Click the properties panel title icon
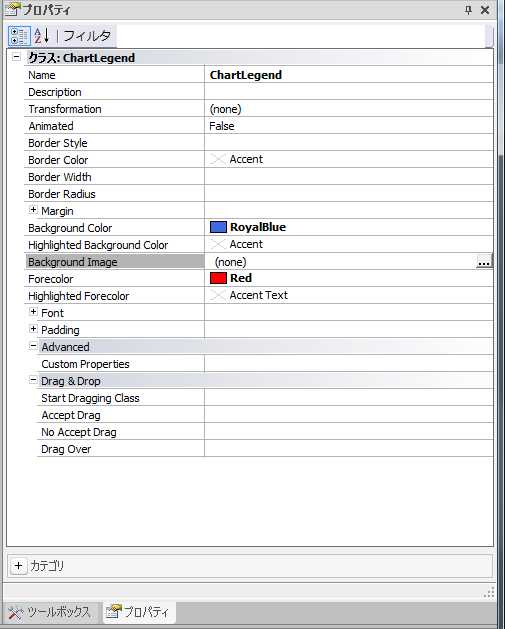 [x=12, y=9]
